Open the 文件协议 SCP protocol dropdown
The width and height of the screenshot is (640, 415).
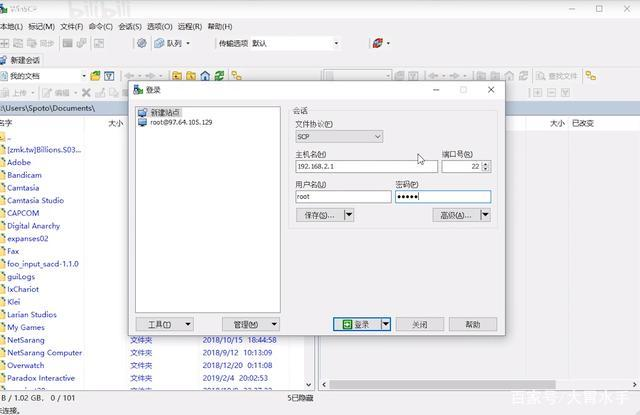pyautogui.click(x=339, y=137)
